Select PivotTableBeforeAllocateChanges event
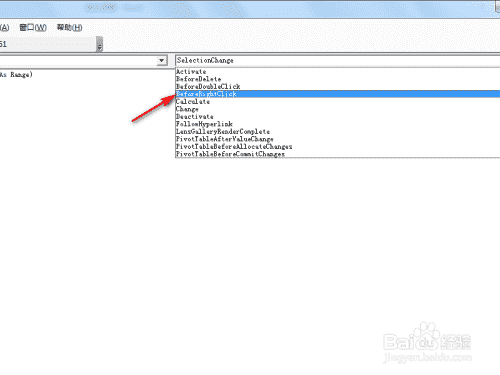Screen dimensions: 500x375 [337, 147]
